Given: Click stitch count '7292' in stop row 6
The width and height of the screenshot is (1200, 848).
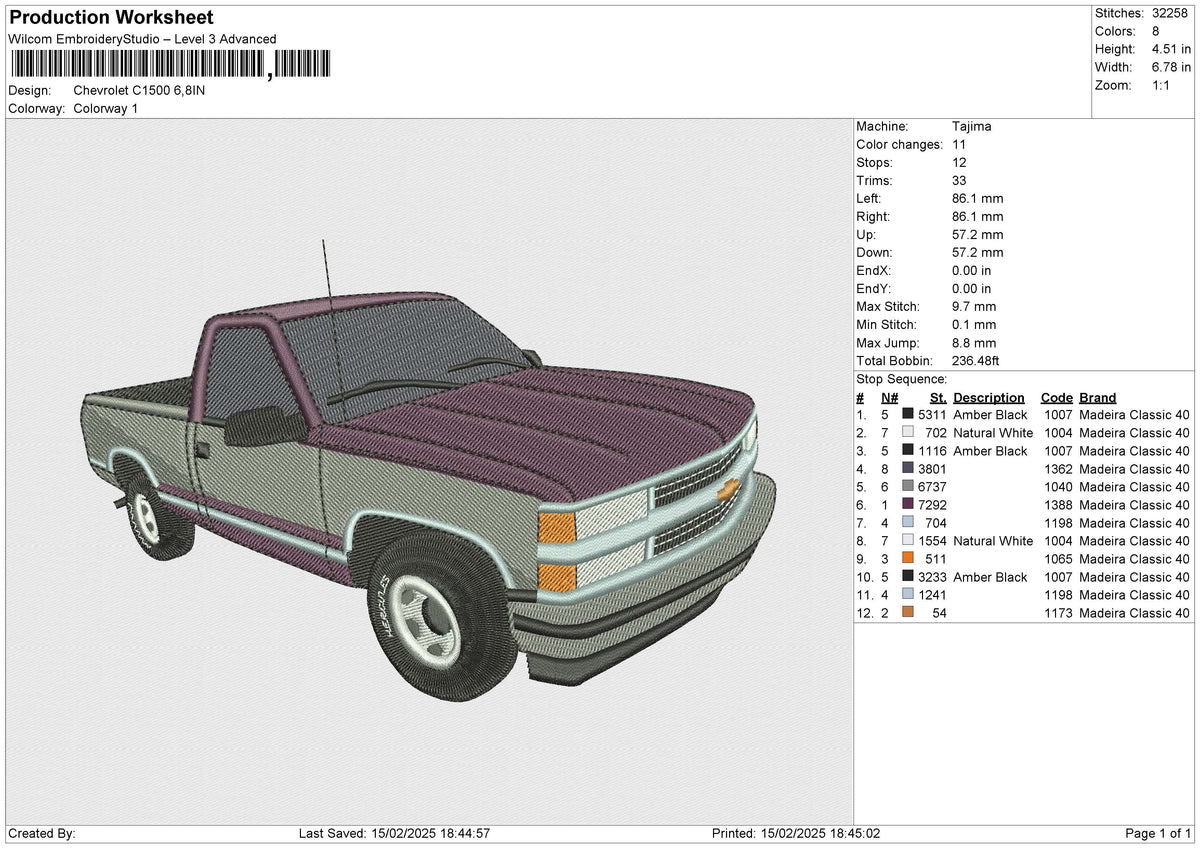Looking at the screenshot, I should (x=932, y=505).
